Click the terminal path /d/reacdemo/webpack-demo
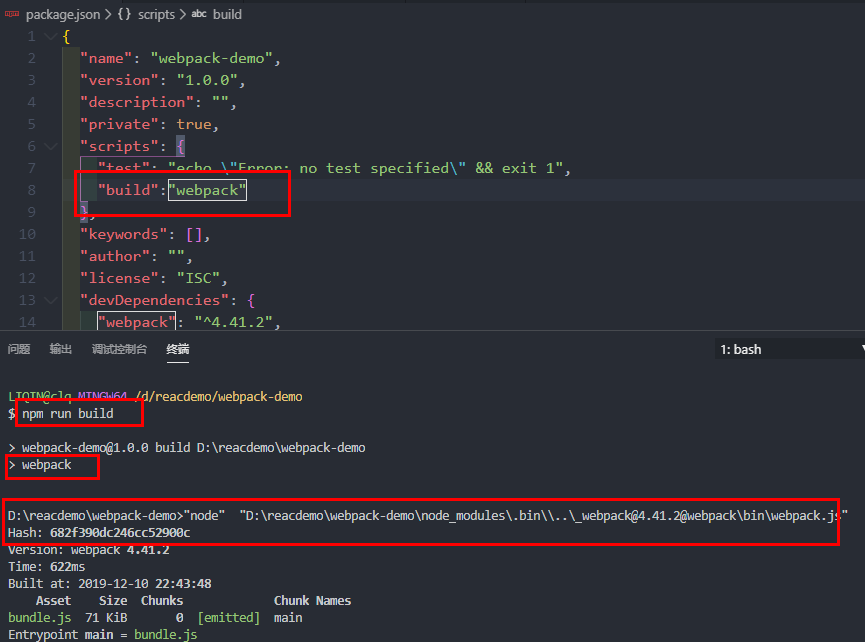Screen dimensions: 865x642 [x=218, y=397]
